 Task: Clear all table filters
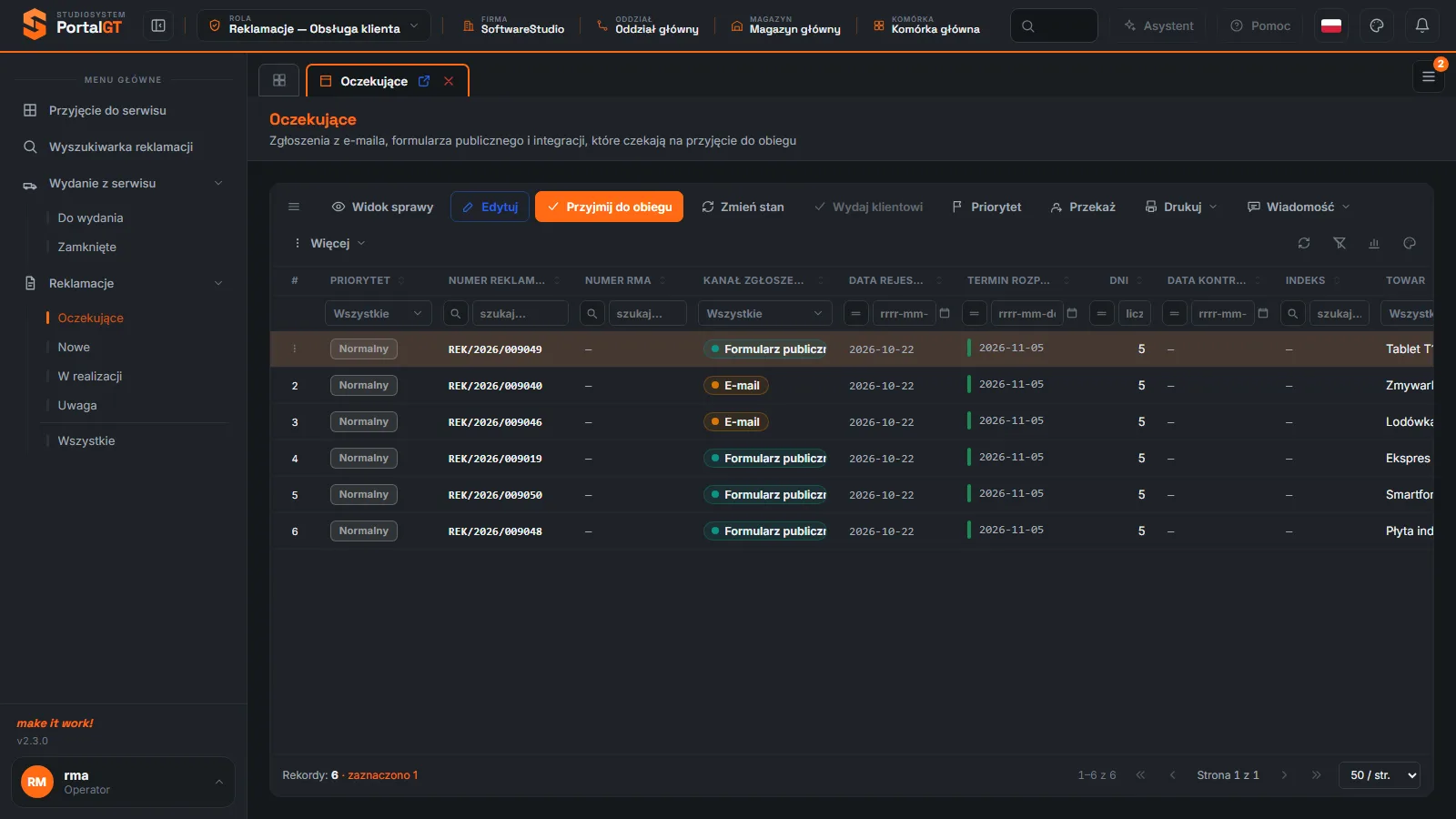click(x=1340, y=243)
